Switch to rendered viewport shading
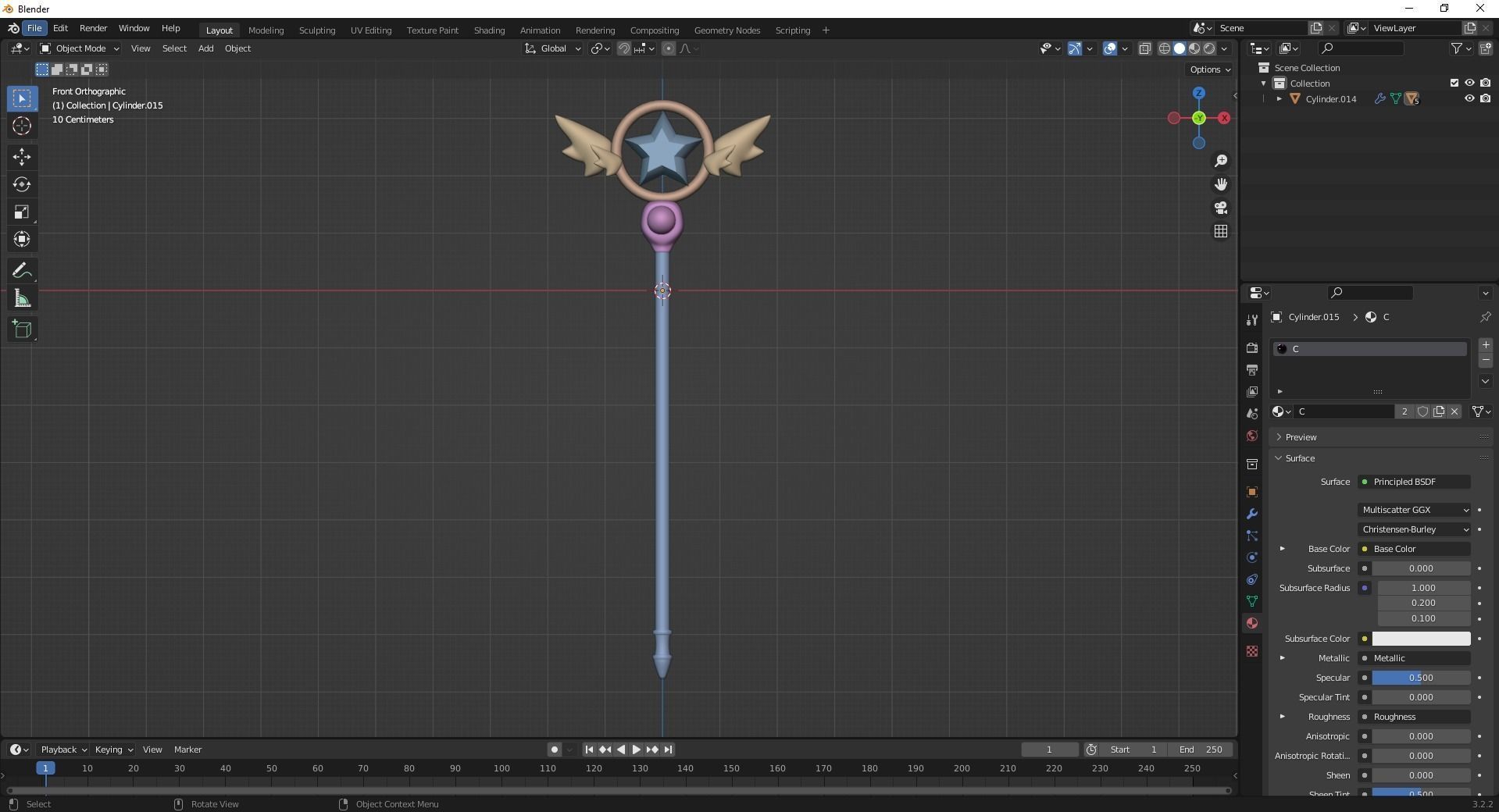The height and width of the screenshot is (812, 1499). 1209,48
